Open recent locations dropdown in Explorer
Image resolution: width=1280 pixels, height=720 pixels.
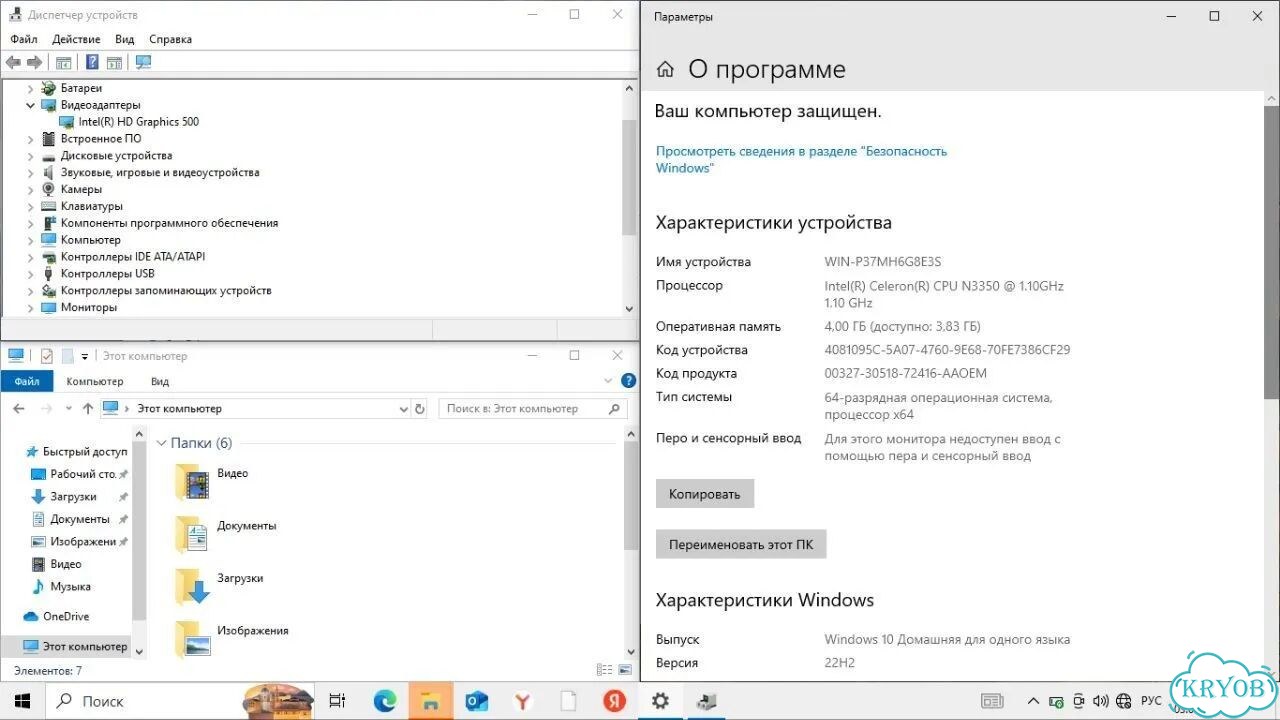tap(68, 409)
